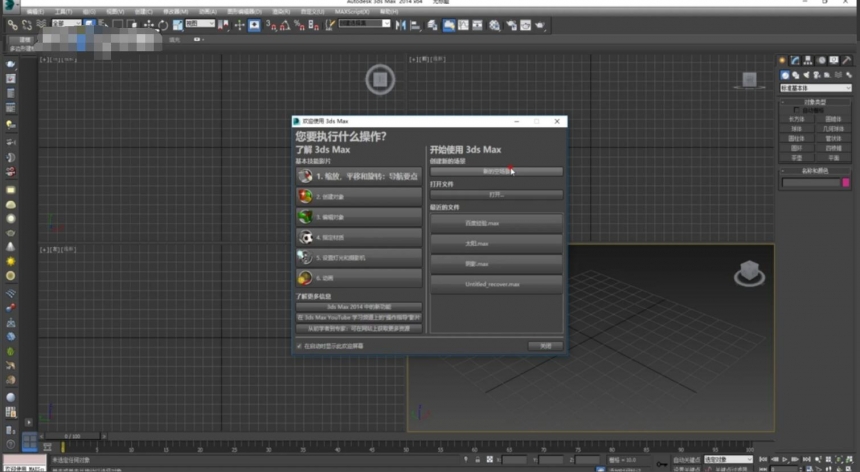Toggle 3D Snaps on the main toolbar
860x472 pixels.
click(271, 25)
